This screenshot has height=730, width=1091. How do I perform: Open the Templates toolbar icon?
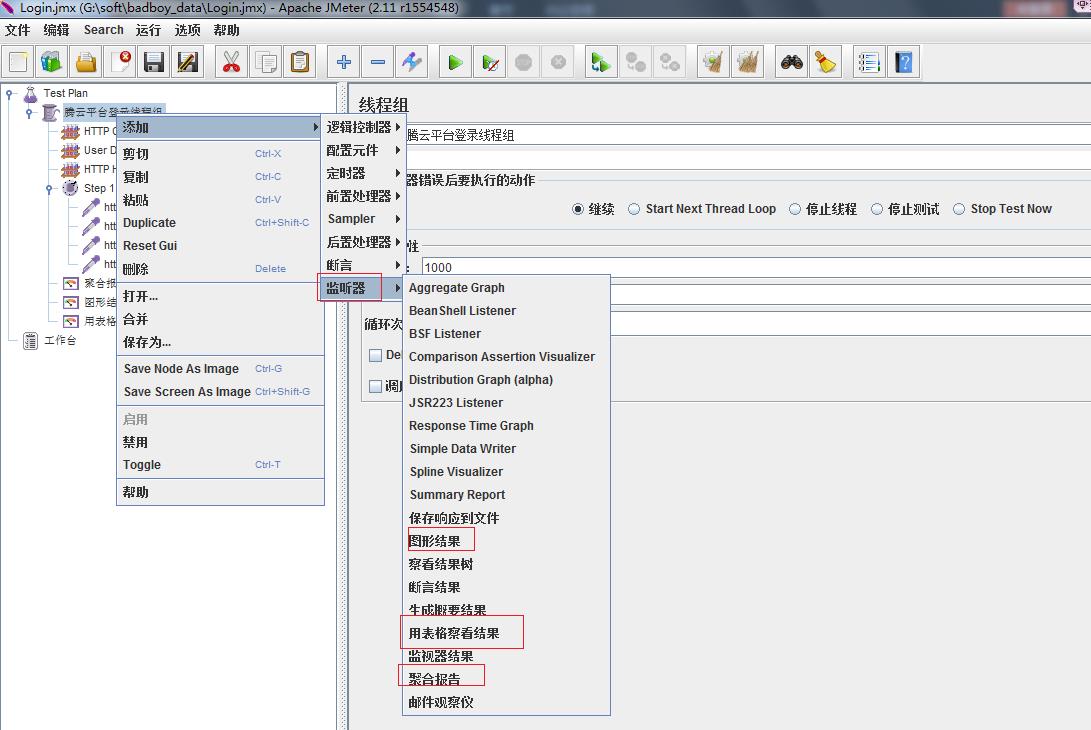51,62
